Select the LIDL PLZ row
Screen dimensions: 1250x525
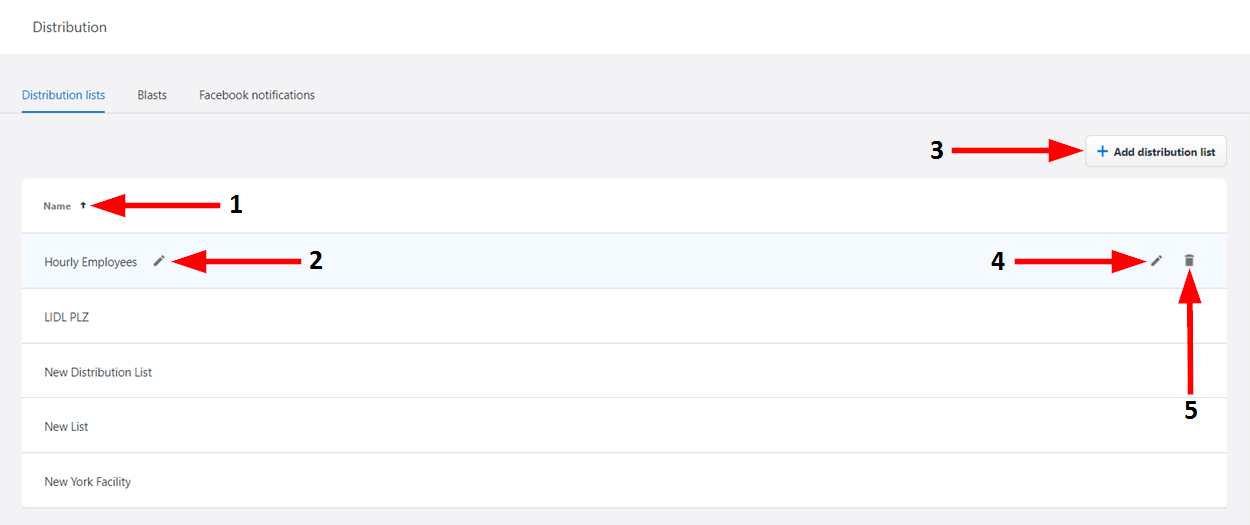[67, 317]
